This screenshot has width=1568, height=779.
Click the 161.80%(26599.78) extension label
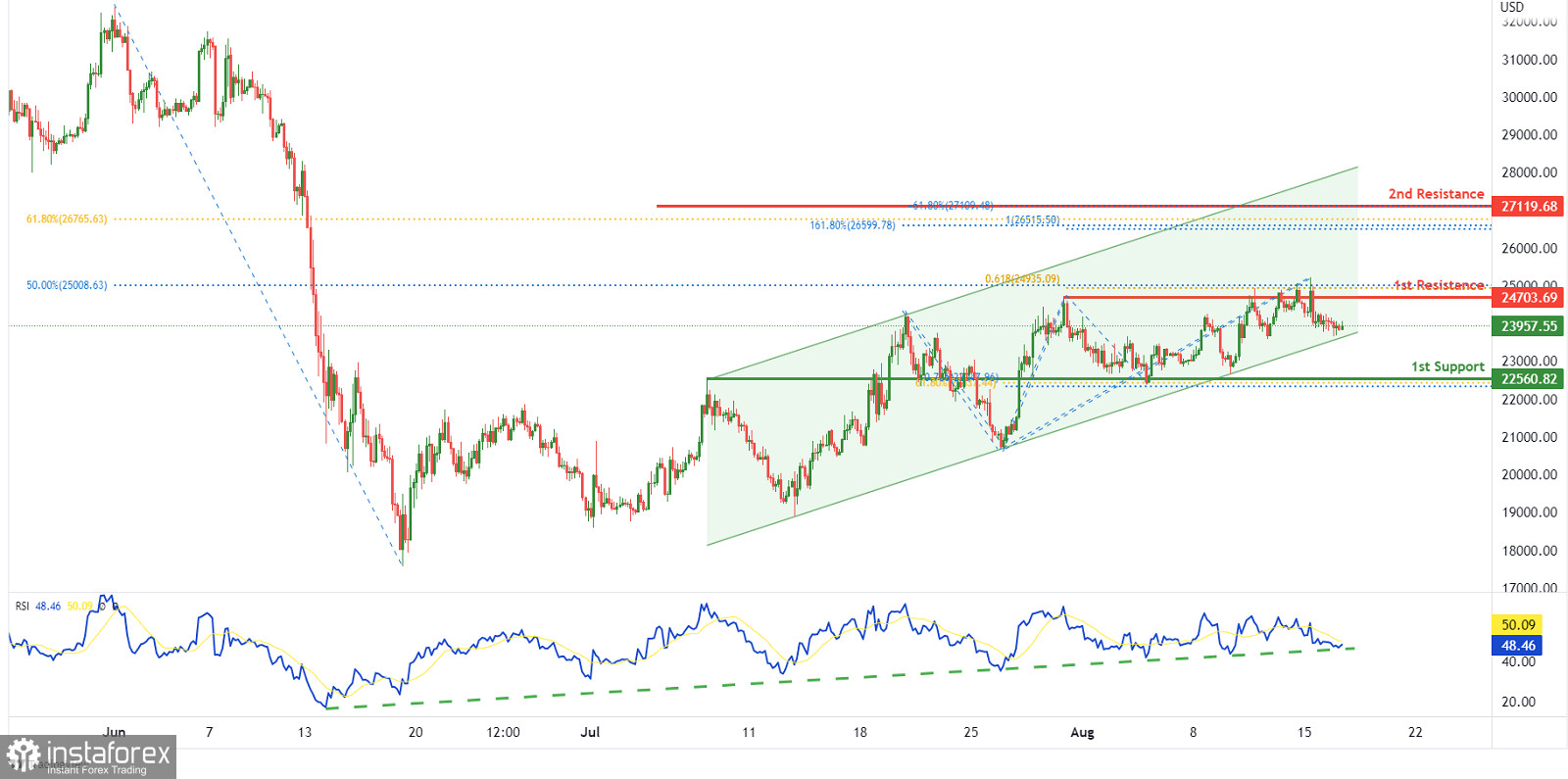[x=852, y=225]
